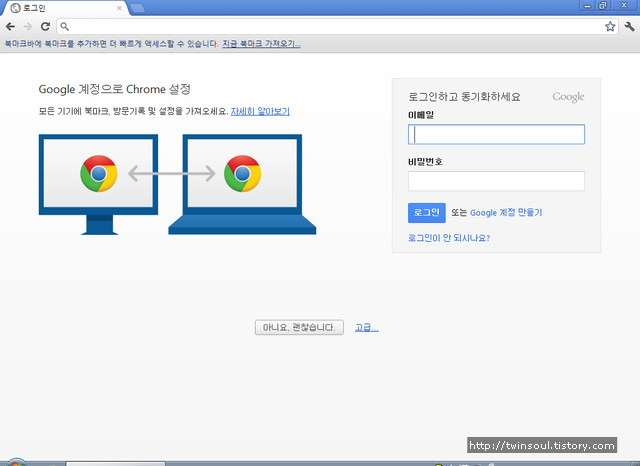
Task: Bookmark this page with the star icon
Action: coord(610,27)
